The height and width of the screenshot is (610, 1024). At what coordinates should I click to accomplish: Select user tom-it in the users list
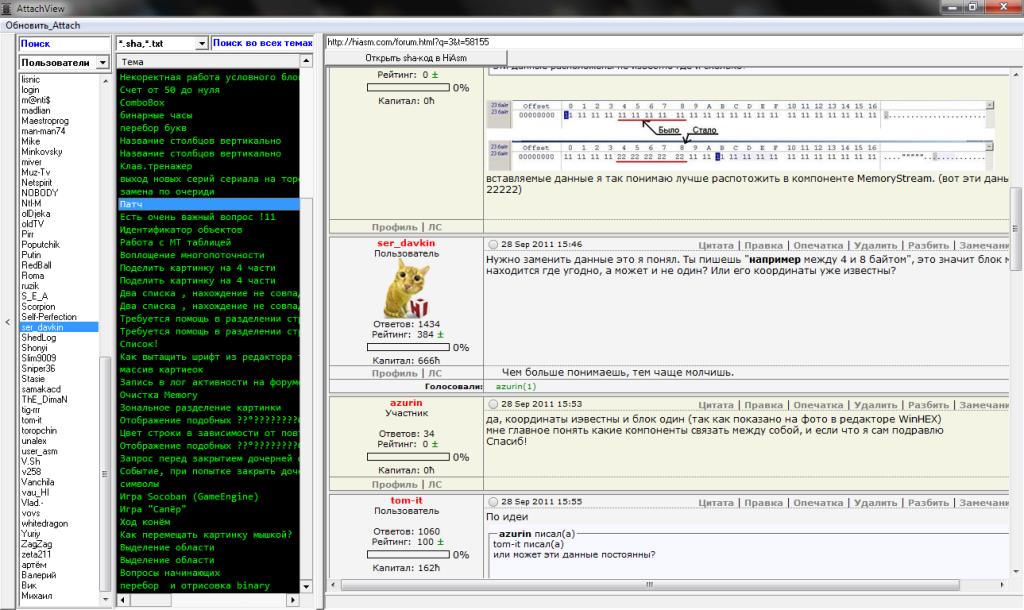[x=31, y=421]
